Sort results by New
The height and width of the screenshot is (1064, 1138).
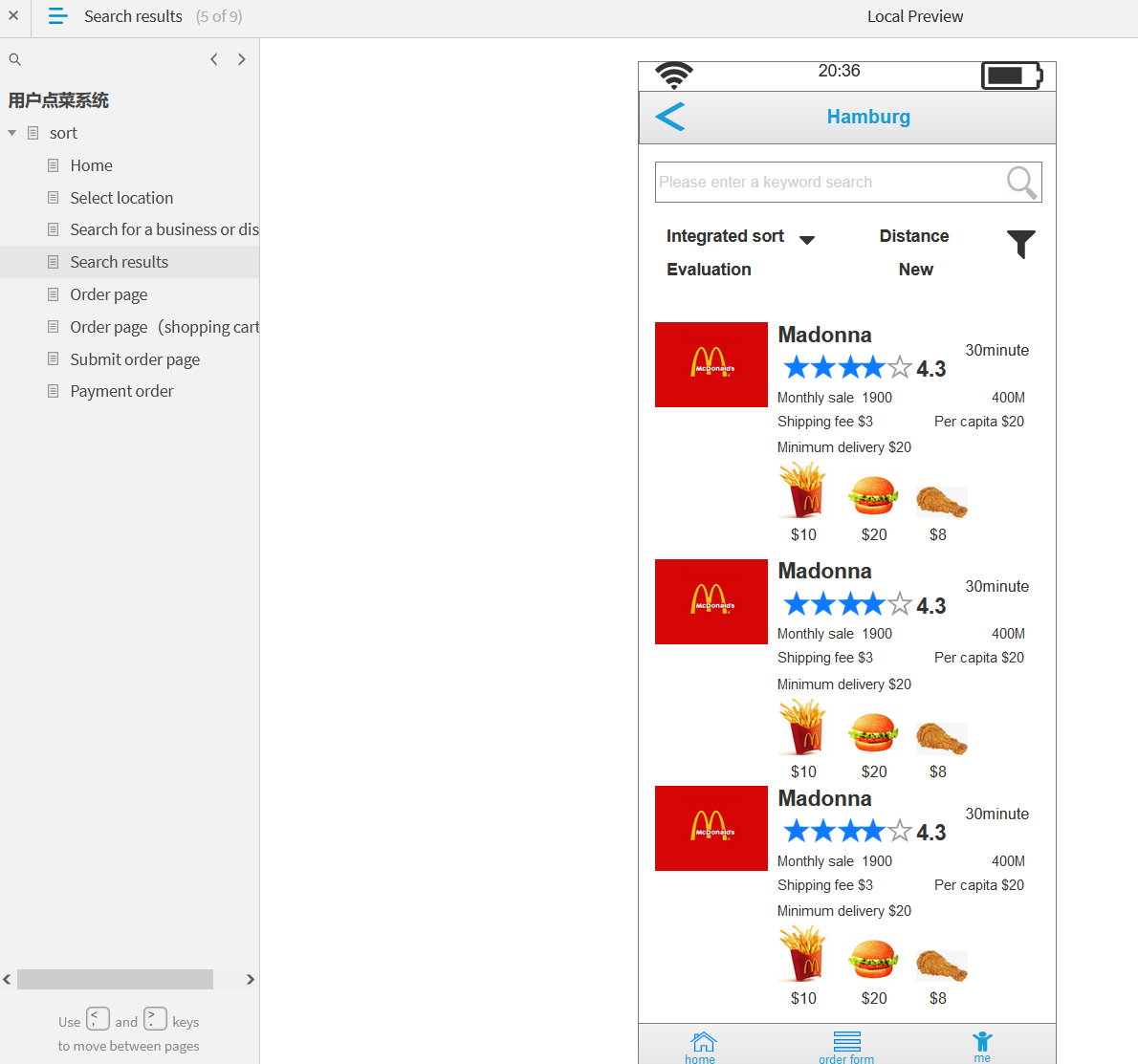tap(916, 270)
